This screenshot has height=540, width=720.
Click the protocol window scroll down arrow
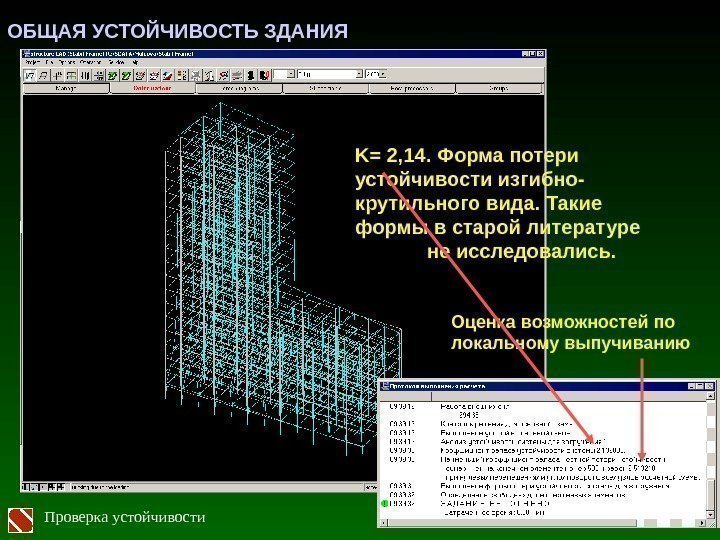[x=711, y=515]
